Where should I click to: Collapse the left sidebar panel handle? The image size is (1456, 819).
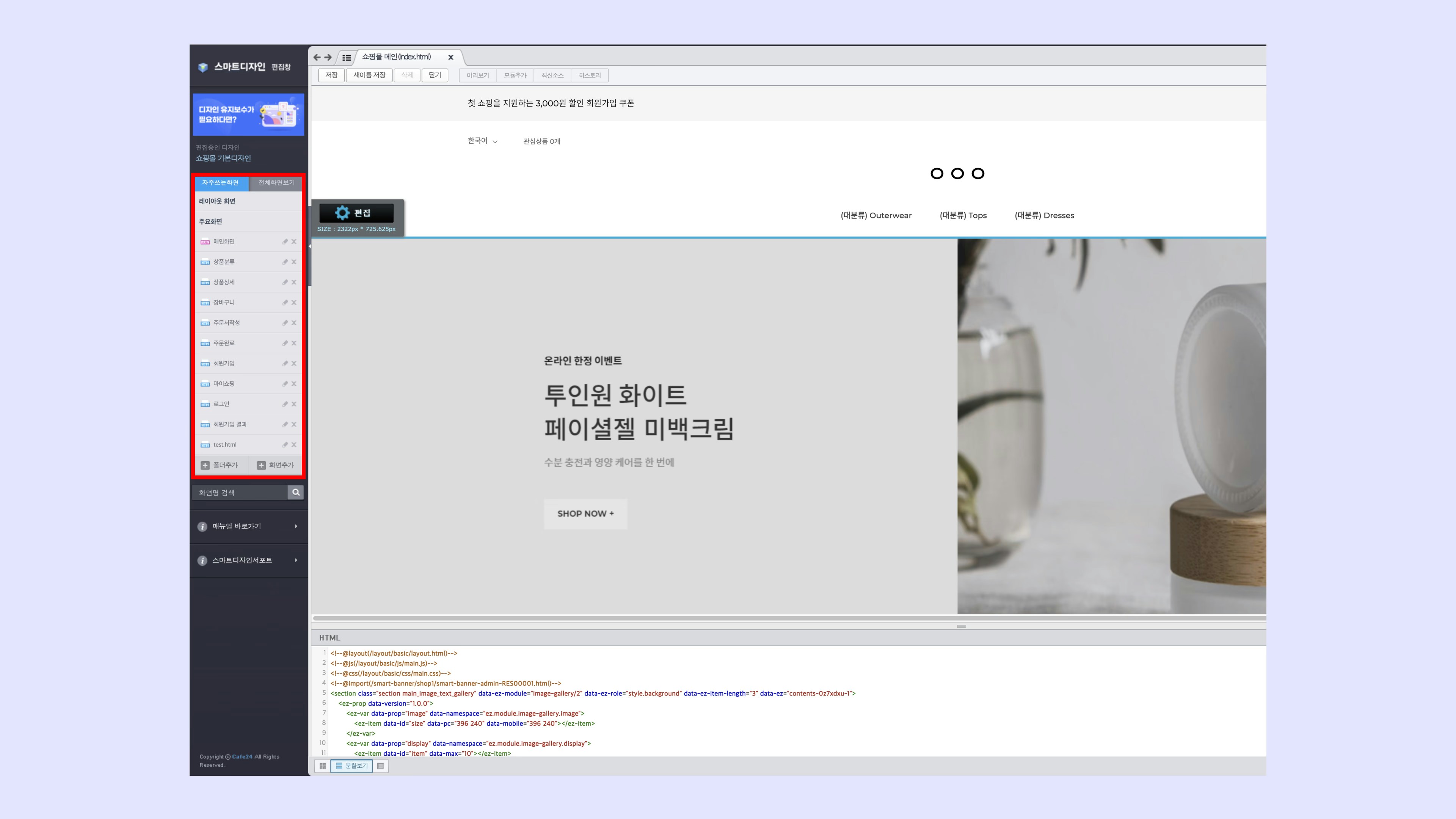pyautogui.click(x=309, y=246)
